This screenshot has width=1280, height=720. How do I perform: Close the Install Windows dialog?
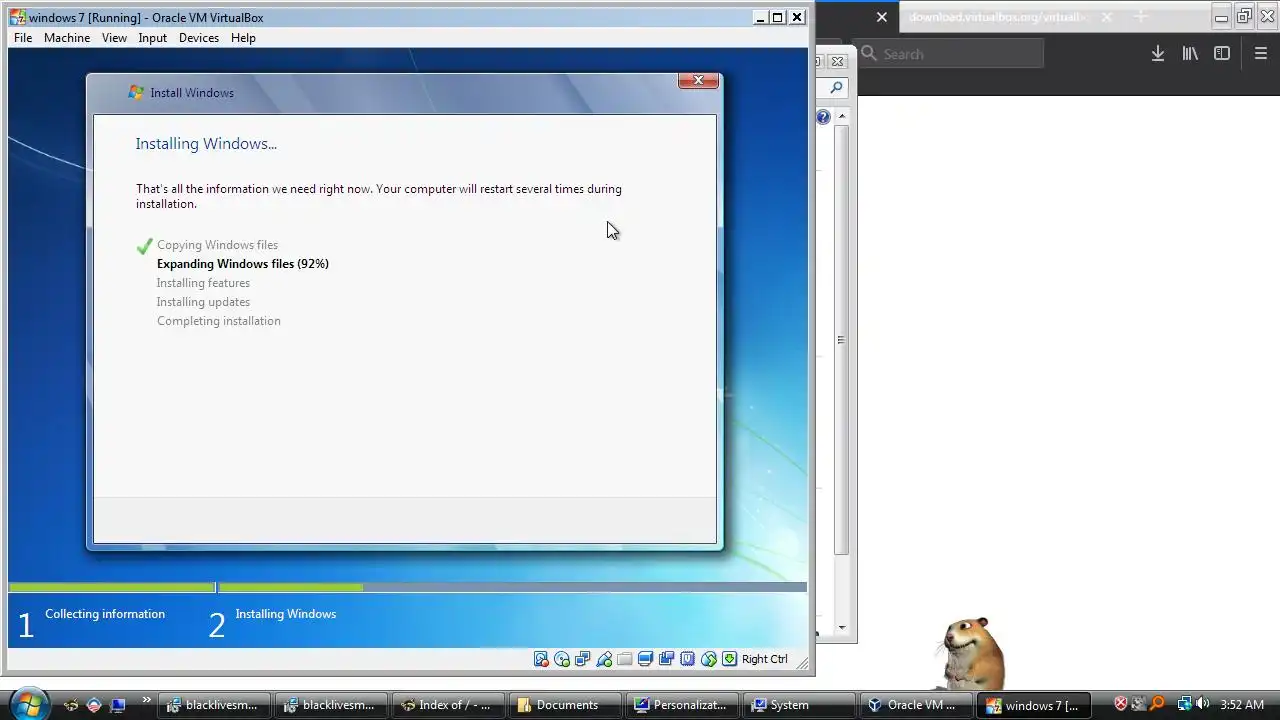coord(698,80)
